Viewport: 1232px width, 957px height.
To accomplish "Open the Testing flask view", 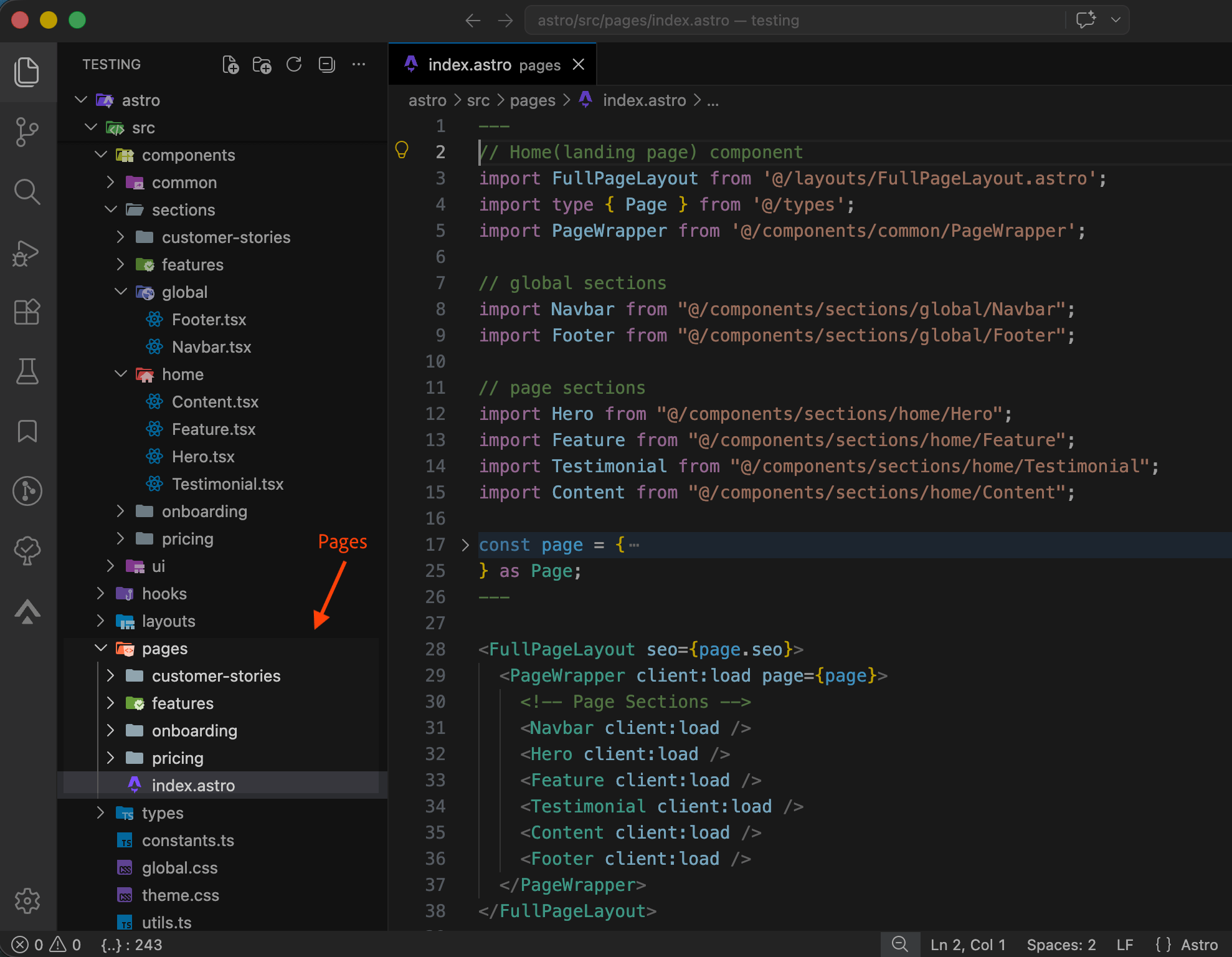I will click(27, 371).
